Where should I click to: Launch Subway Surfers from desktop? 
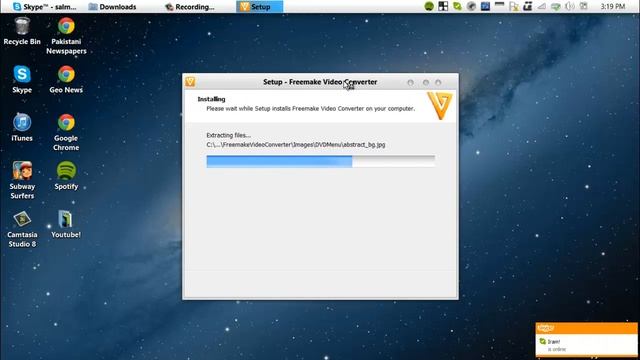[22, 180]
